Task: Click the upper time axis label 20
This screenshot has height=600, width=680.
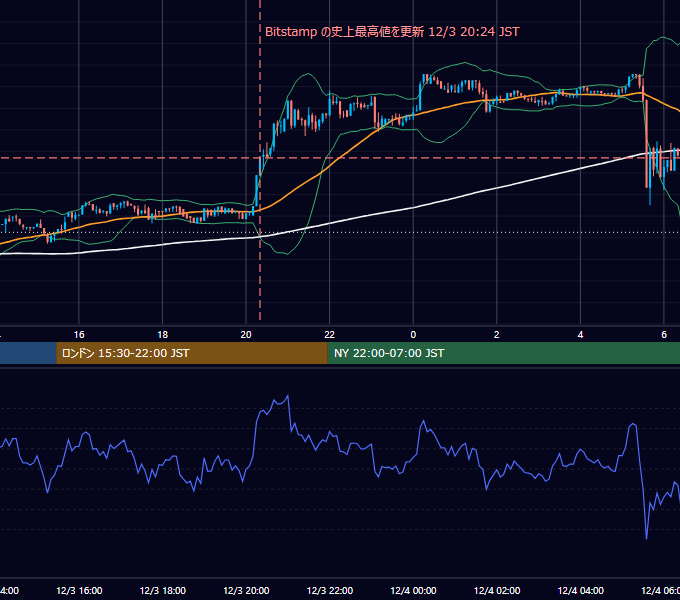Action: (x=246, y=335)
